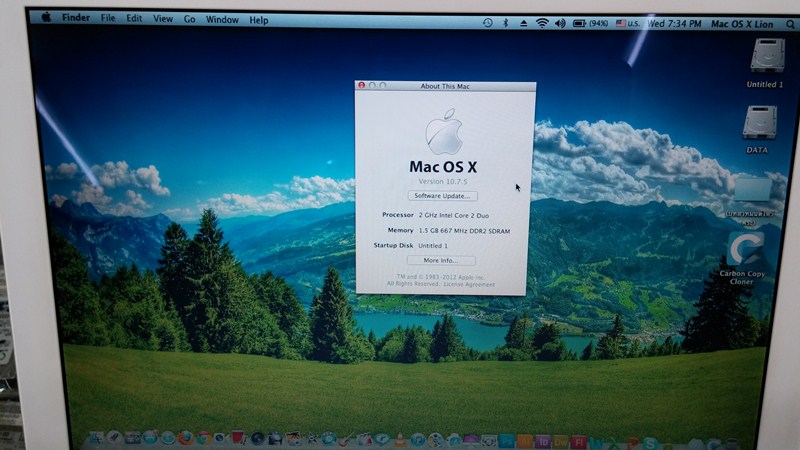Launch Adobe Dreamweaver from the Dock
Screen dimensions: 800x450
point(561,441)
